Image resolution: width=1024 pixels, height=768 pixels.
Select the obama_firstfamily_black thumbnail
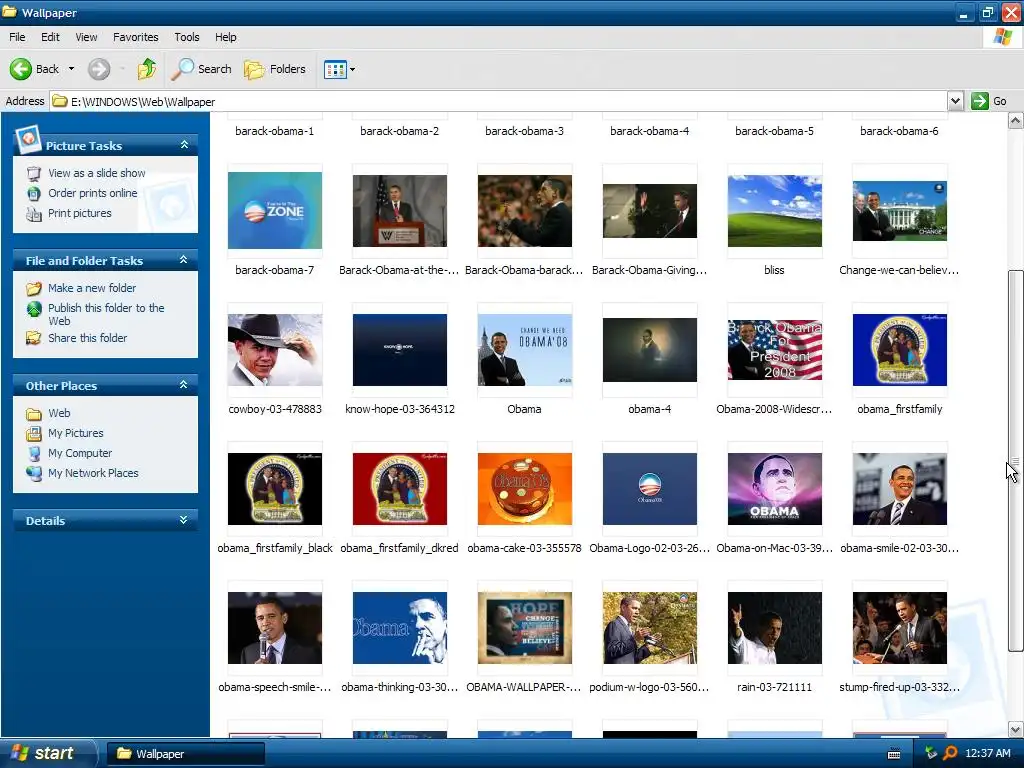275,489
